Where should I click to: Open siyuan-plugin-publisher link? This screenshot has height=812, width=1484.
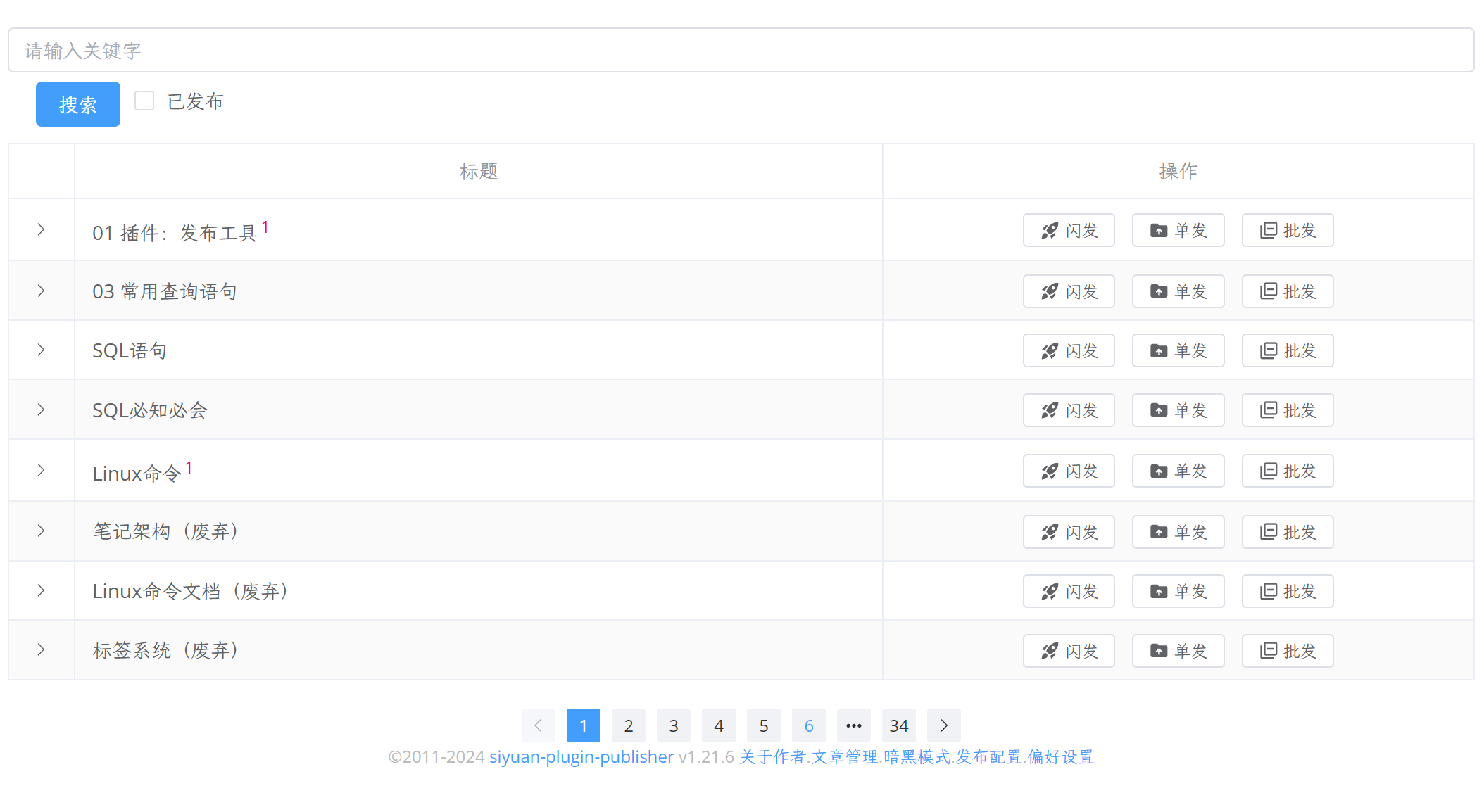click(x=581, y=757)
